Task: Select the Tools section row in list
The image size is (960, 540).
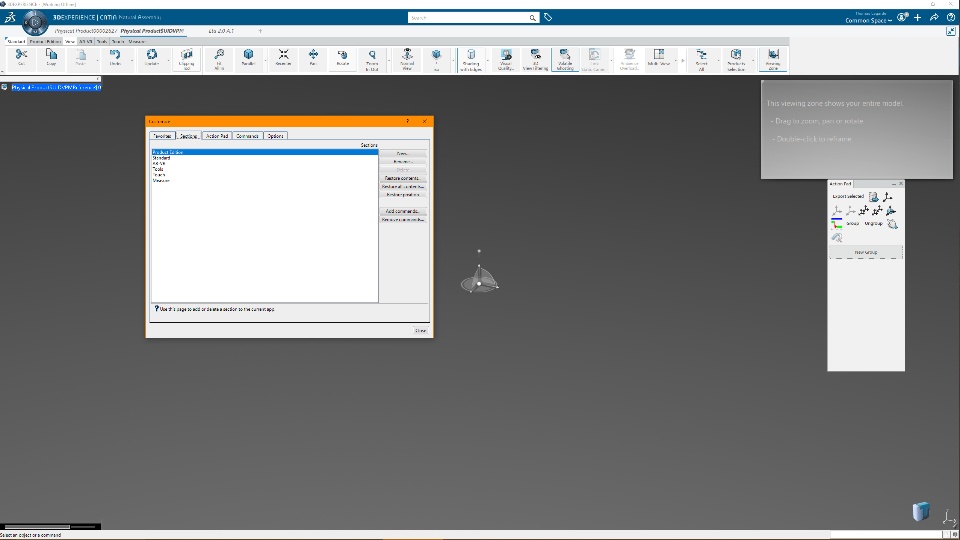Action: (264, 170)
